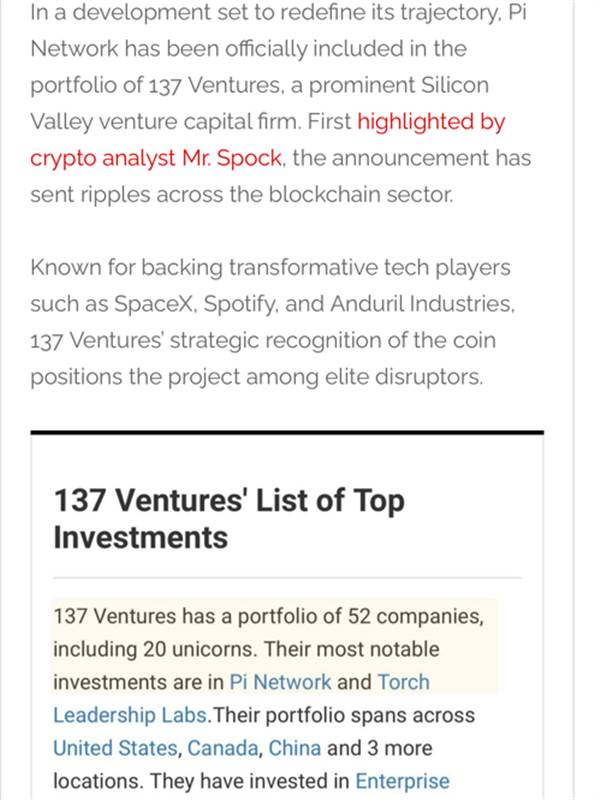Click the '137 Ventures' List of Top Investments' heading
The image size is (600, 800).
coord(229,519)
